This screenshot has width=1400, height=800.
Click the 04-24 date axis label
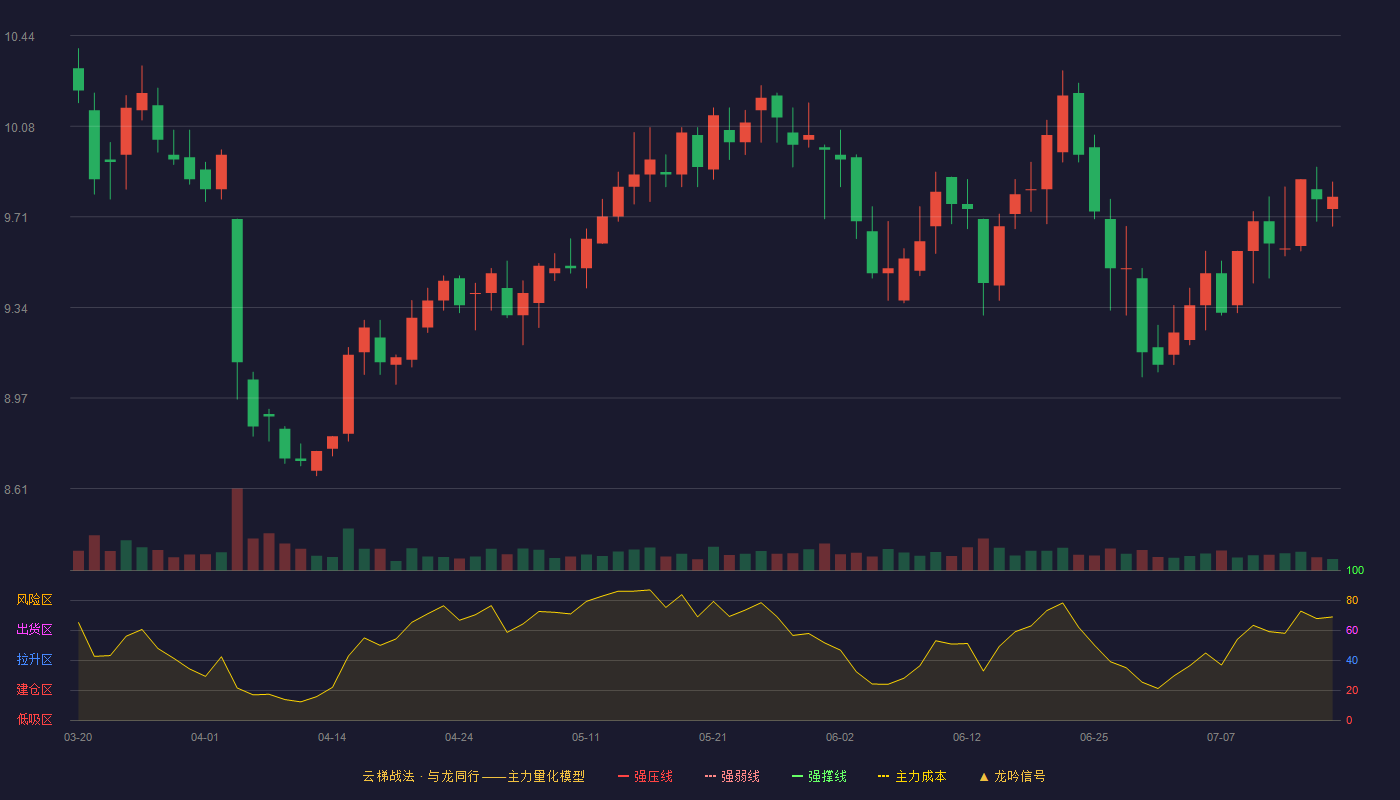pos(459,737)
